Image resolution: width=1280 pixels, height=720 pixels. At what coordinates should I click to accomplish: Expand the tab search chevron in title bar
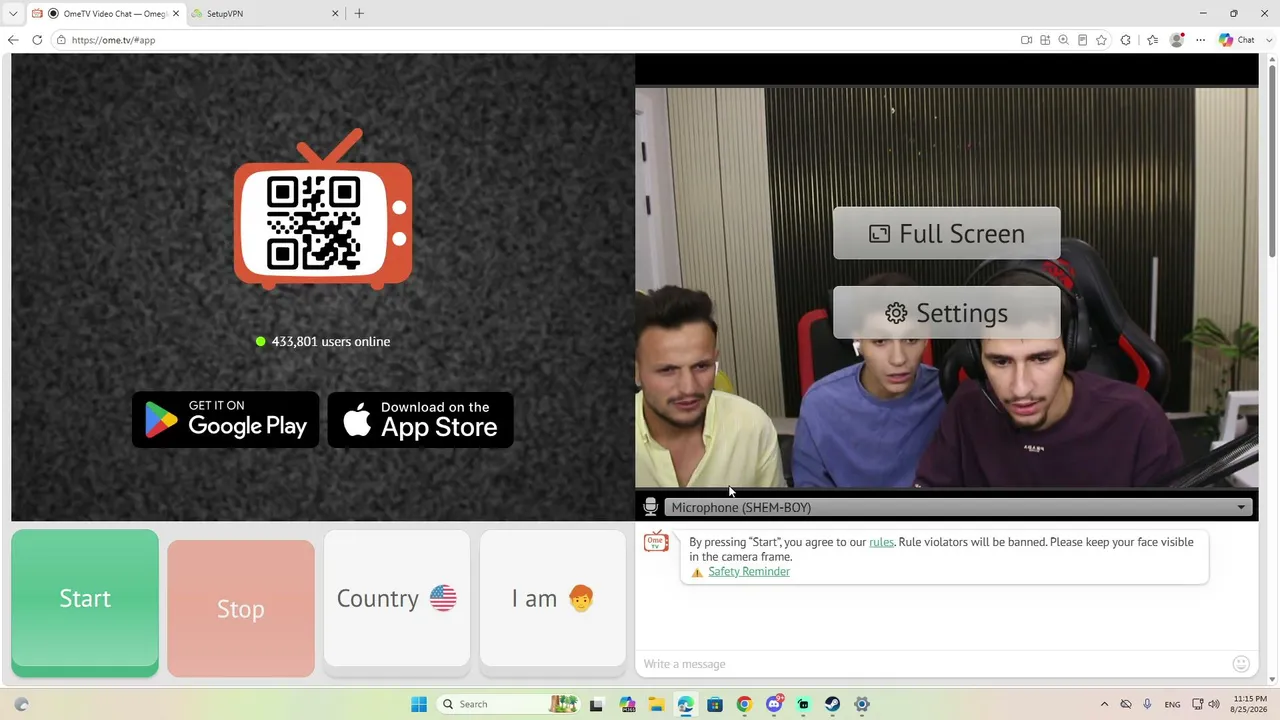[x=13, y=13]
